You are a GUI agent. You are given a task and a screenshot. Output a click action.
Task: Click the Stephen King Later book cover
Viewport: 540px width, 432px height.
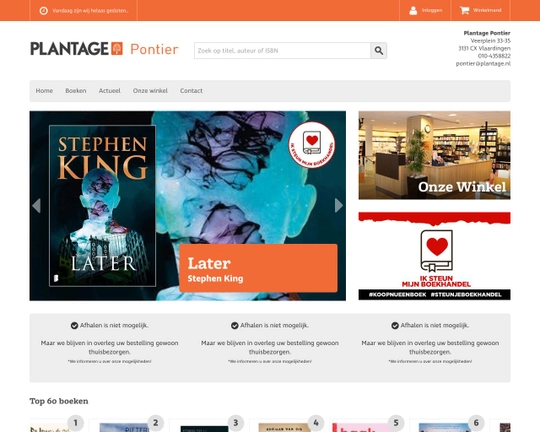point(102,206)
